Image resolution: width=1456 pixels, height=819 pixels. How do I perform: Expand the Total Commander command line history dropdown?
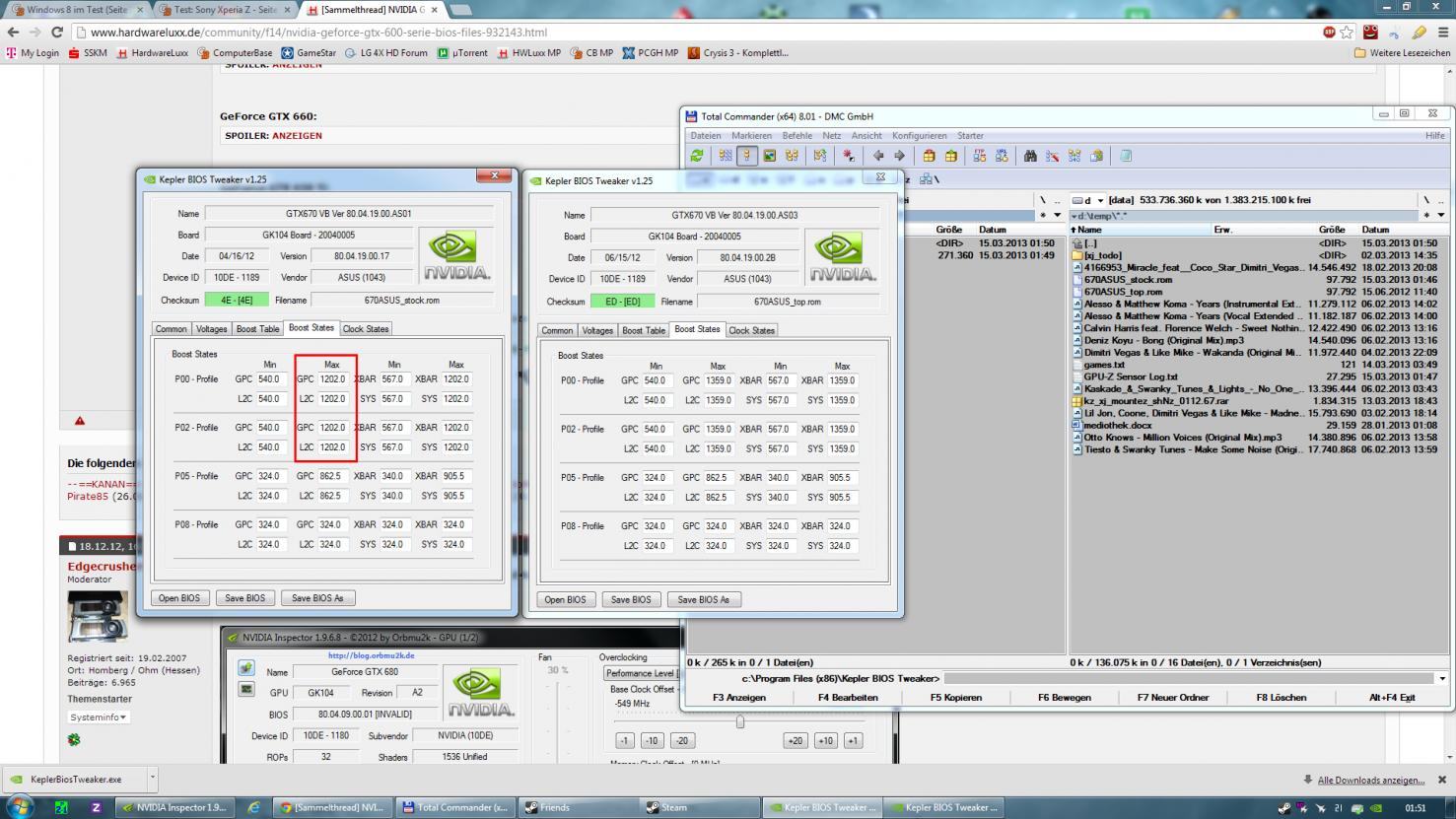click(x=1443, y=678)
